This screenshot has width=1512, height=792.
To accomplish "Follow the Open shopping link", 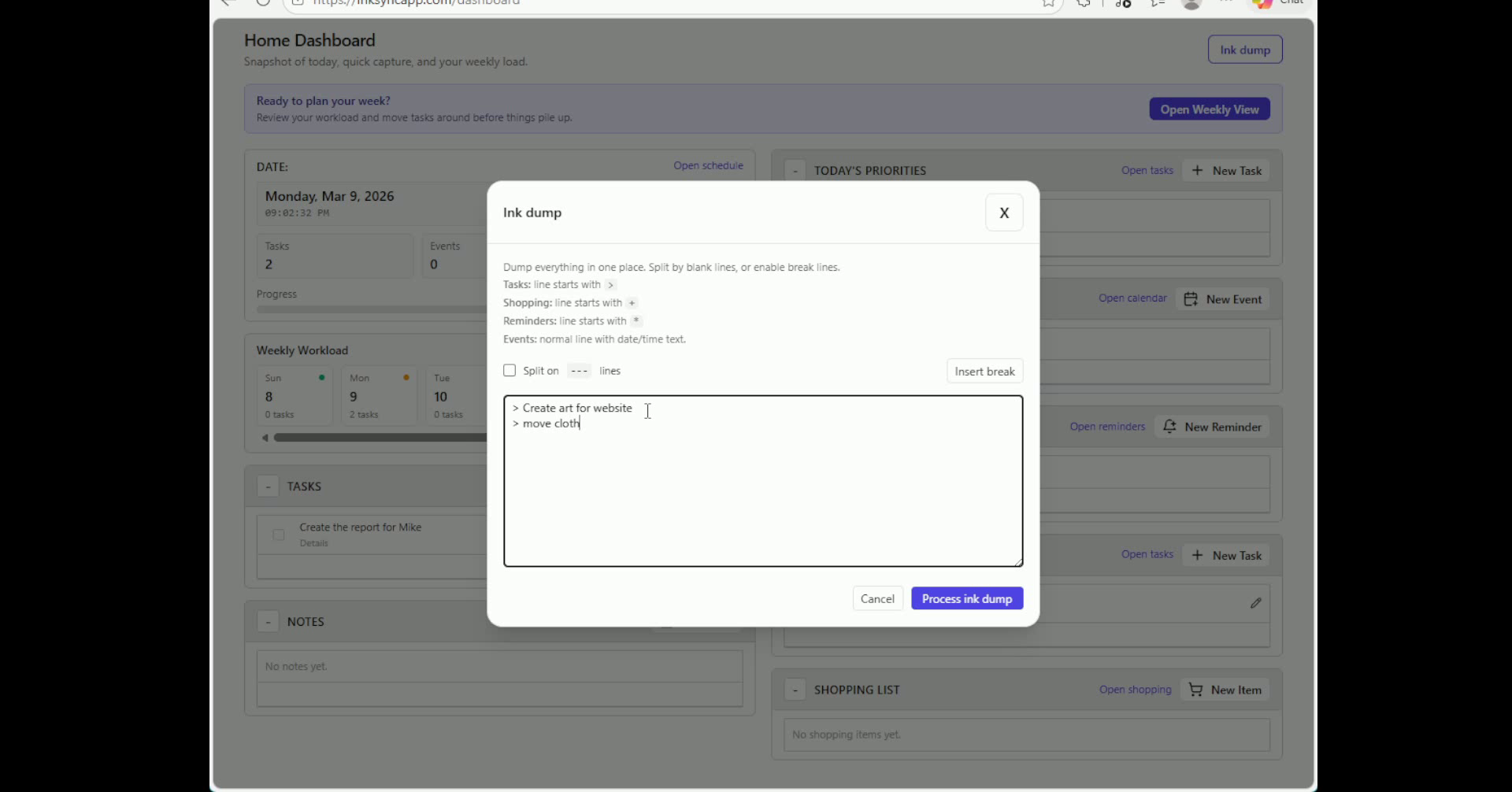I will [1135, 690].
